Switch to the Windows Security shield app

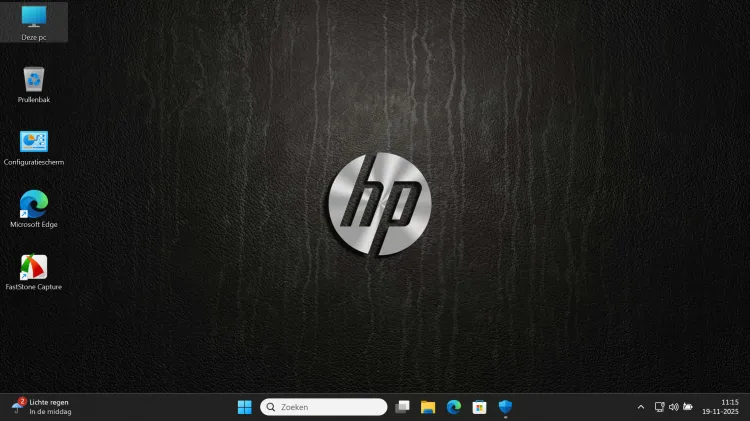pos(506,407)
